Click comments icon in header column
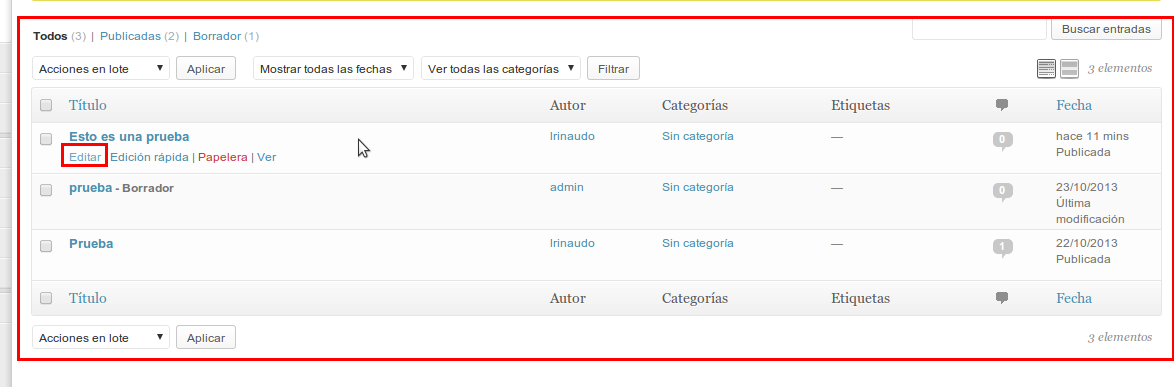Viewport: 1174px width, 387px height. tap(1002, 106)
